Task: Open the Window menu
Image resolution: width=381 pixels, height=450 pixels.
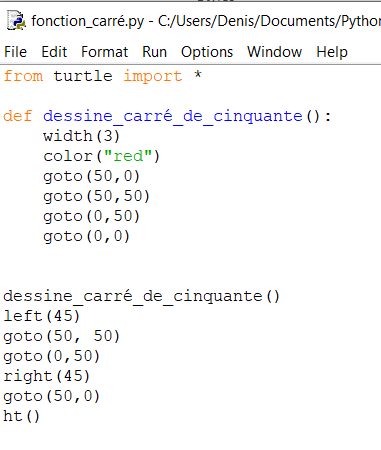Action: (x=274, y=52)
